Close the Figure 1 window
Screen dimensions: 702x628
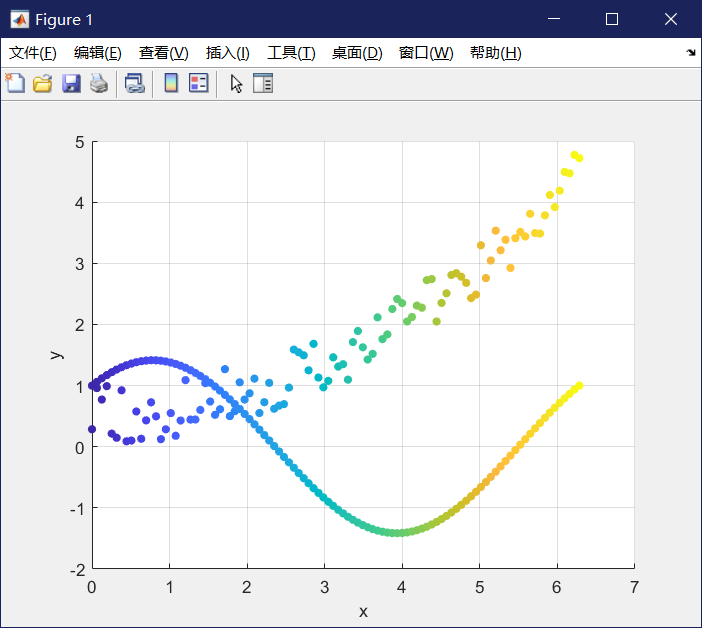pyautogui.click(x=671, y=19)
